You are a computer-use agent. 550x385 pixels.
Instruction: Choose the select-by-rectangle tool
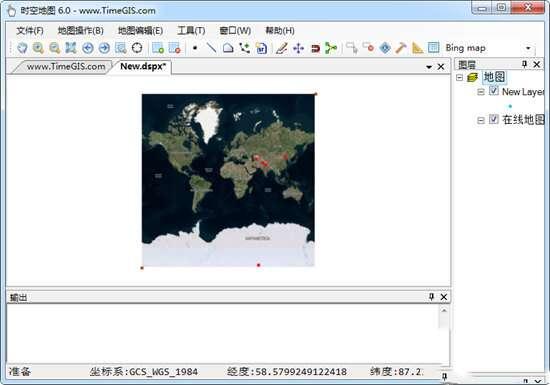[x=121, y=48]
